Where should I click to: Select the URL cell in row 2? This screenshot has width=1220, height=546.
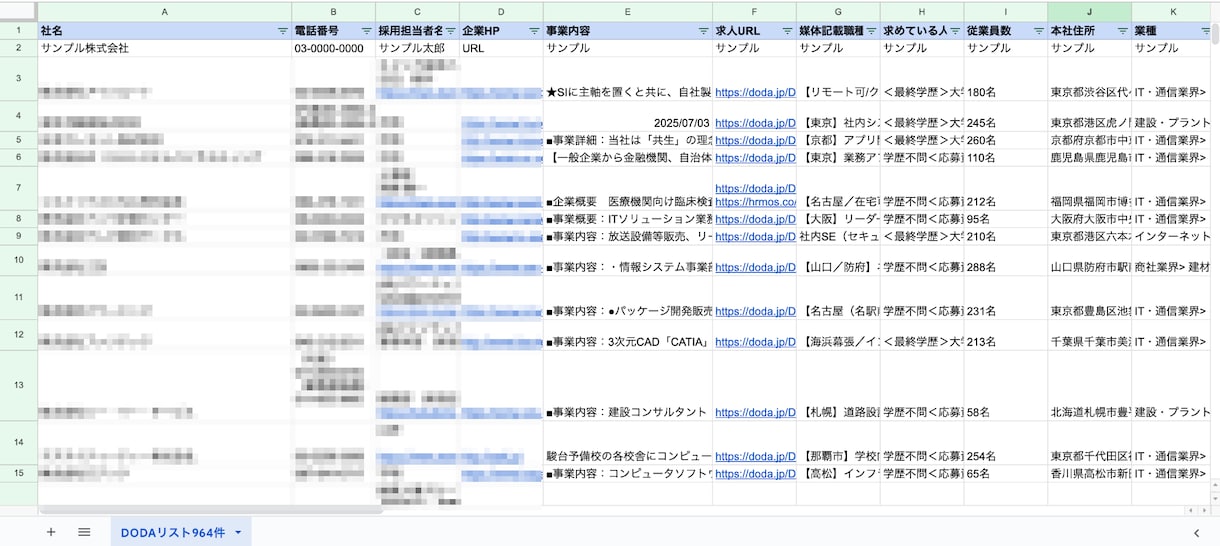click(x=502, y=48)
